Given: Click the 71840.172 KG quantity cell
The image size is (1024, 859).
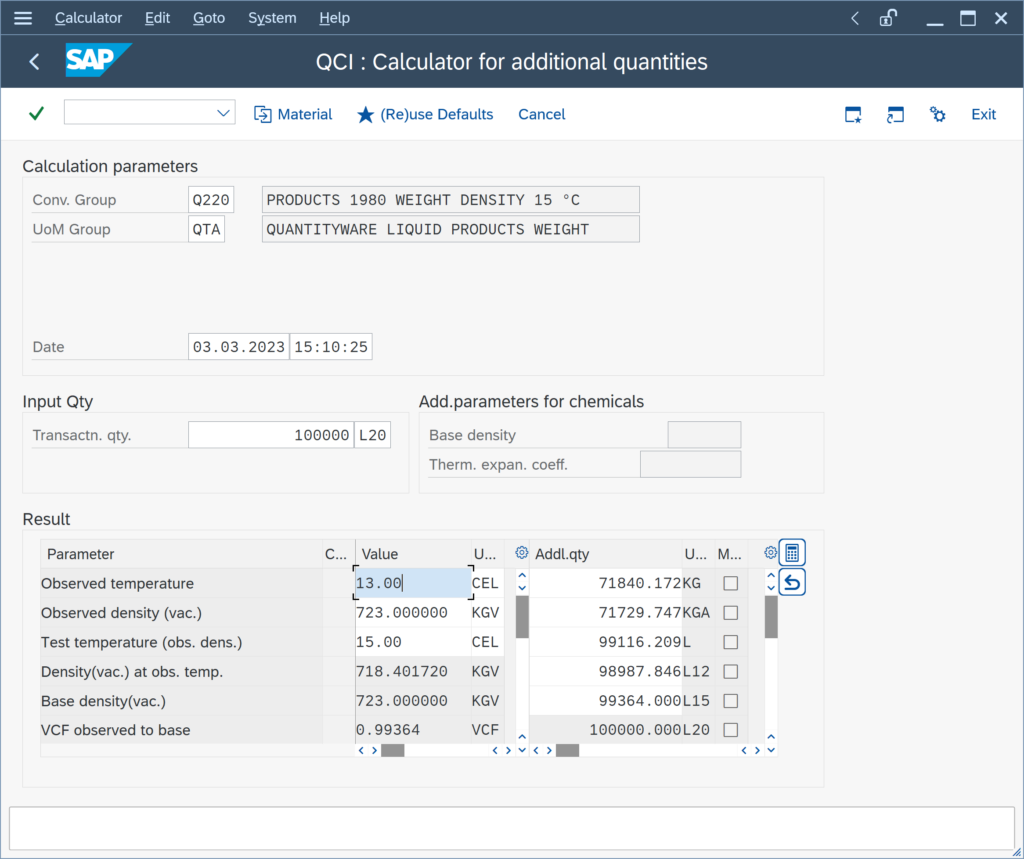Looking at the screenshot, I should (605, 583).
